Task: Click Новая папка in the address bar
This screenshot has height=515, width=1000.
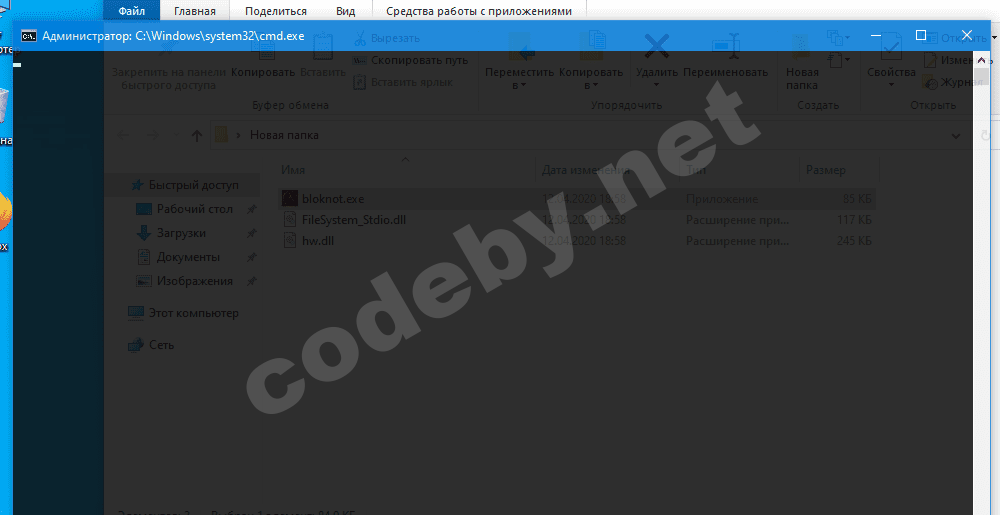Action: point(284,135)
